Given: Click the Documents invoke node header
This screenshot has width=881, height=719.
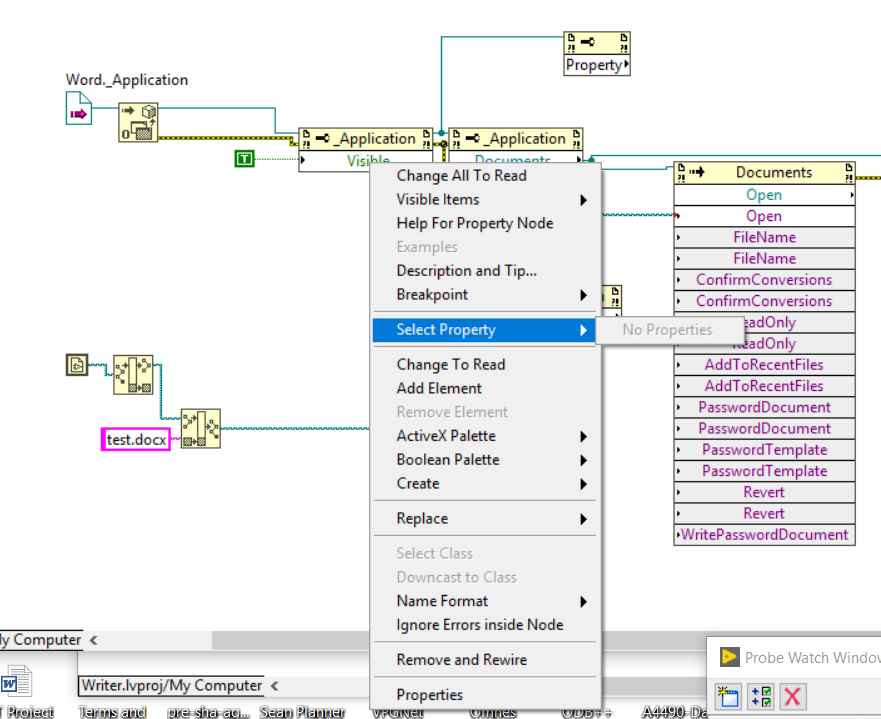Looking at the screenshot, I should pos(764,172).
